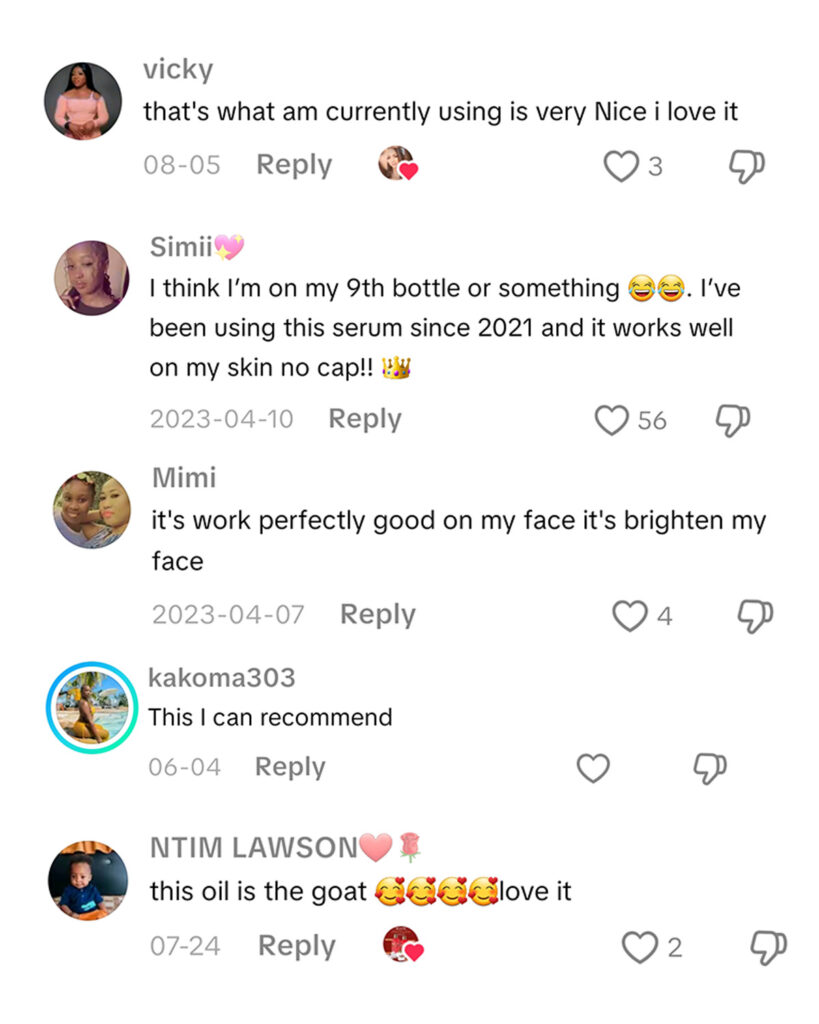819x1024 pixels.
Task: Reply to kakoma303's recommendation comment
Action: pyautogui.click(x=290, y=767)
